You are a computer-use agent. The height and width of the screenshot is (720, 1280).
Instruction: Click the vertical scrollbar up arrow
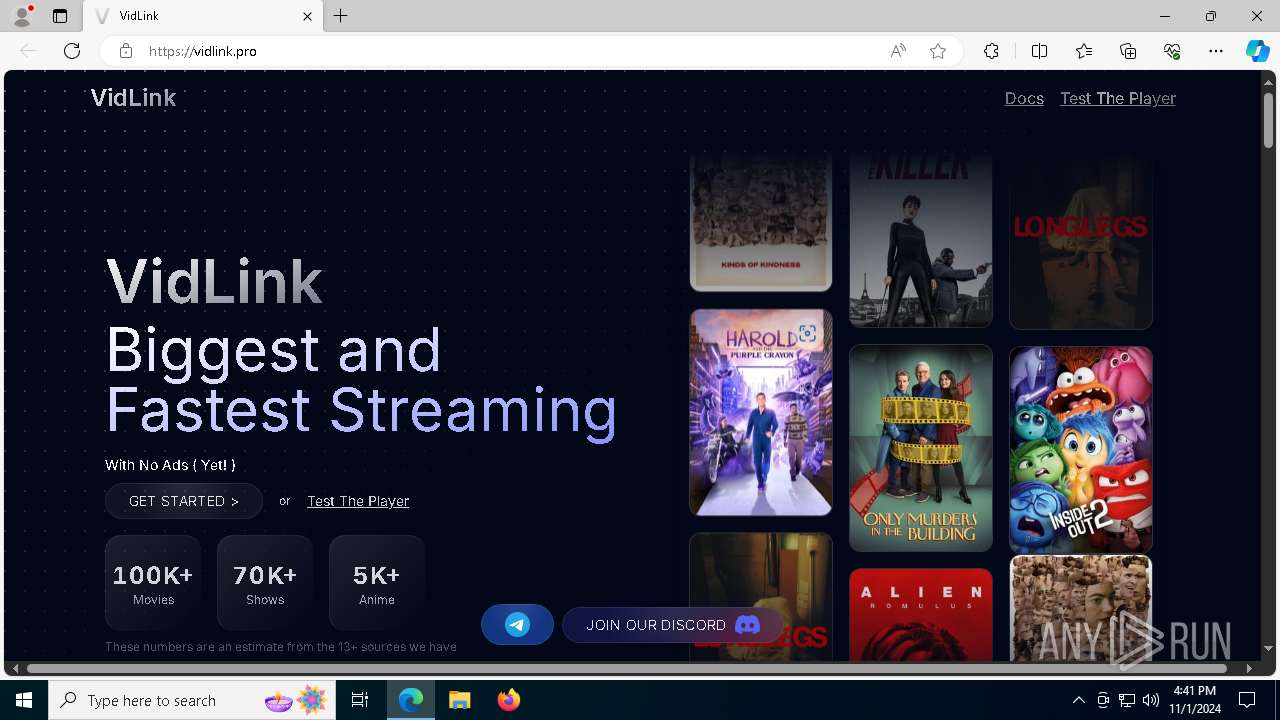click(1269, 81)
